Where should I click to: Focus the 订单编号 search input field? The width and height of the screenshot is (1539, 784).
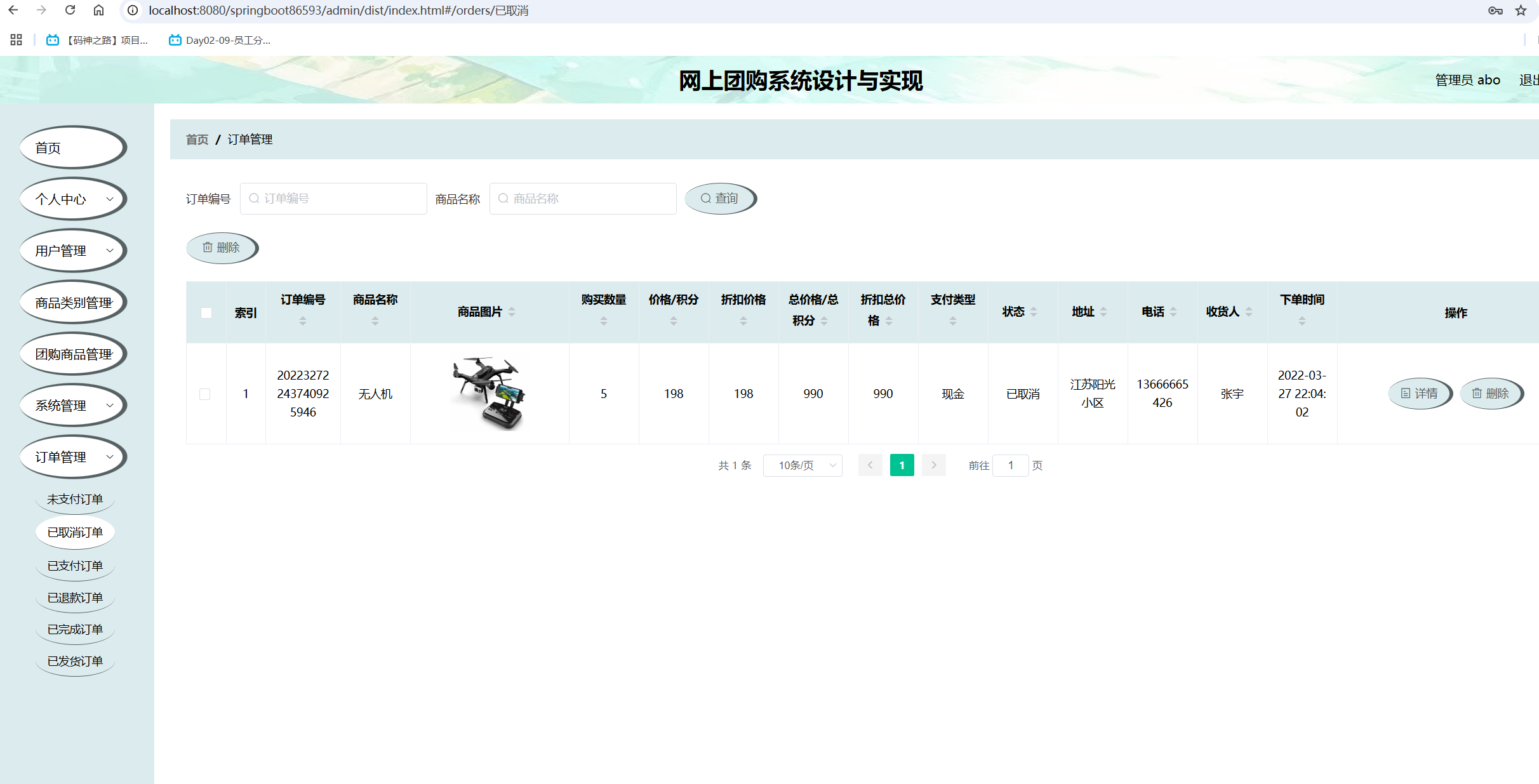pyautogui.click(x=334, y=199)
